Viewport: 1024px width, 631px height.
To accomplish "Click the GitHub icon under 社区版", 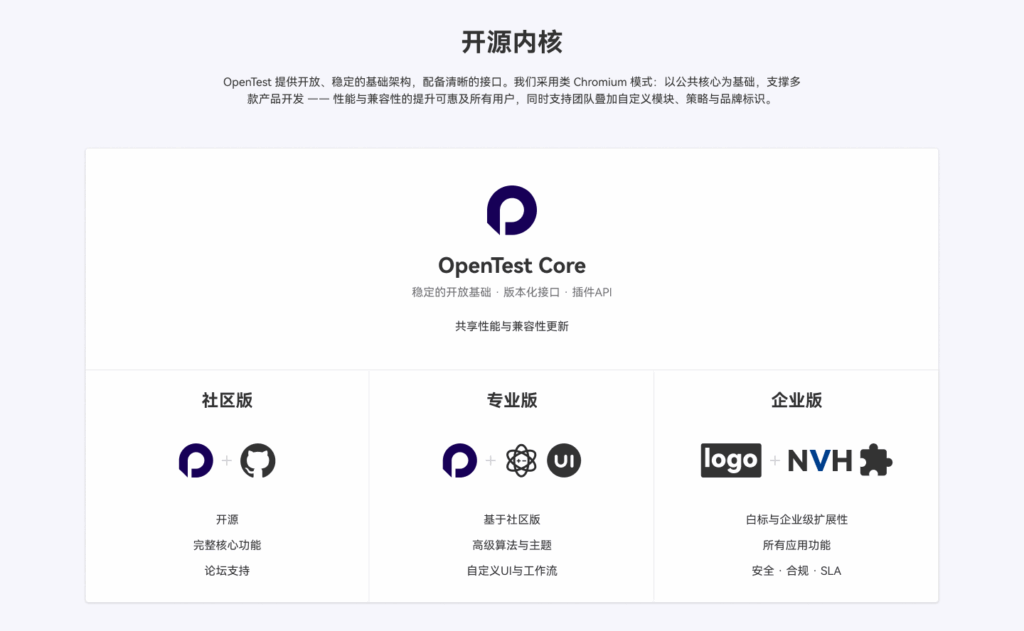I will pyautogui.click(x=258, y=460).
